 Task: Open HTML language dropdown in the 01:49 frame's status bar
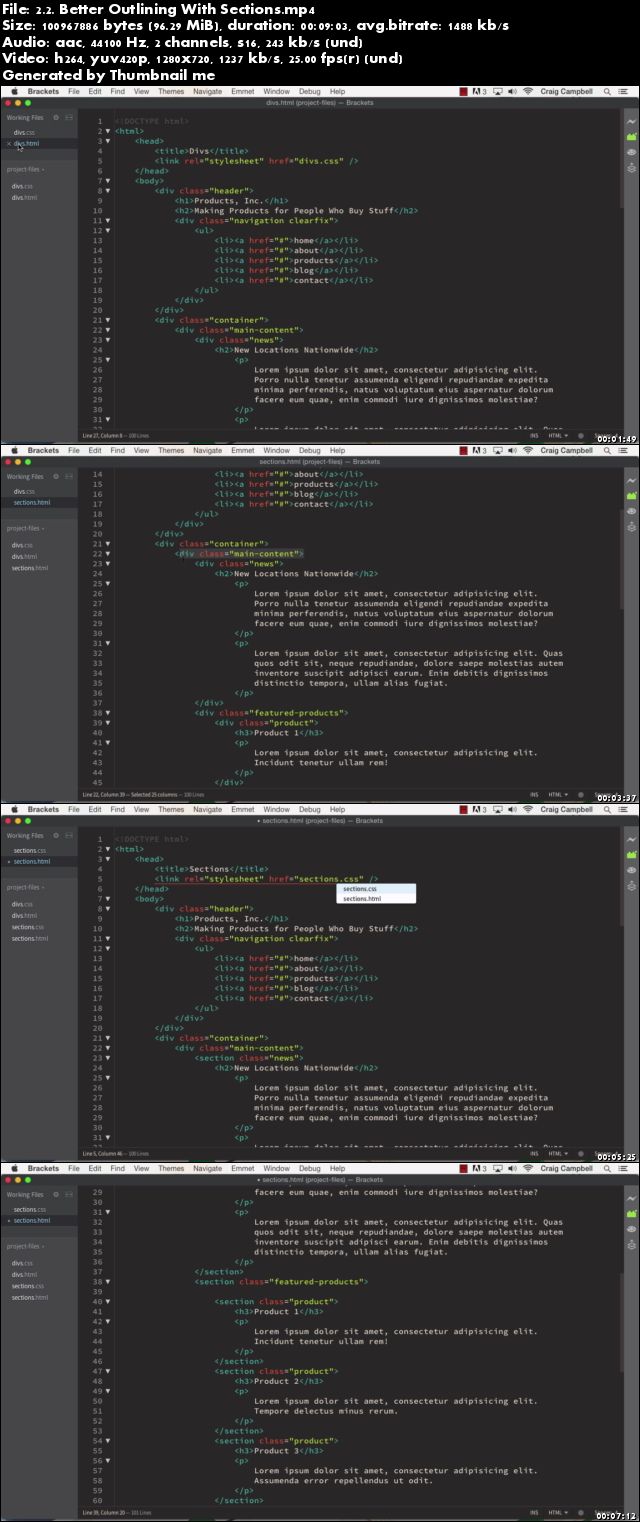click(556, 436)
